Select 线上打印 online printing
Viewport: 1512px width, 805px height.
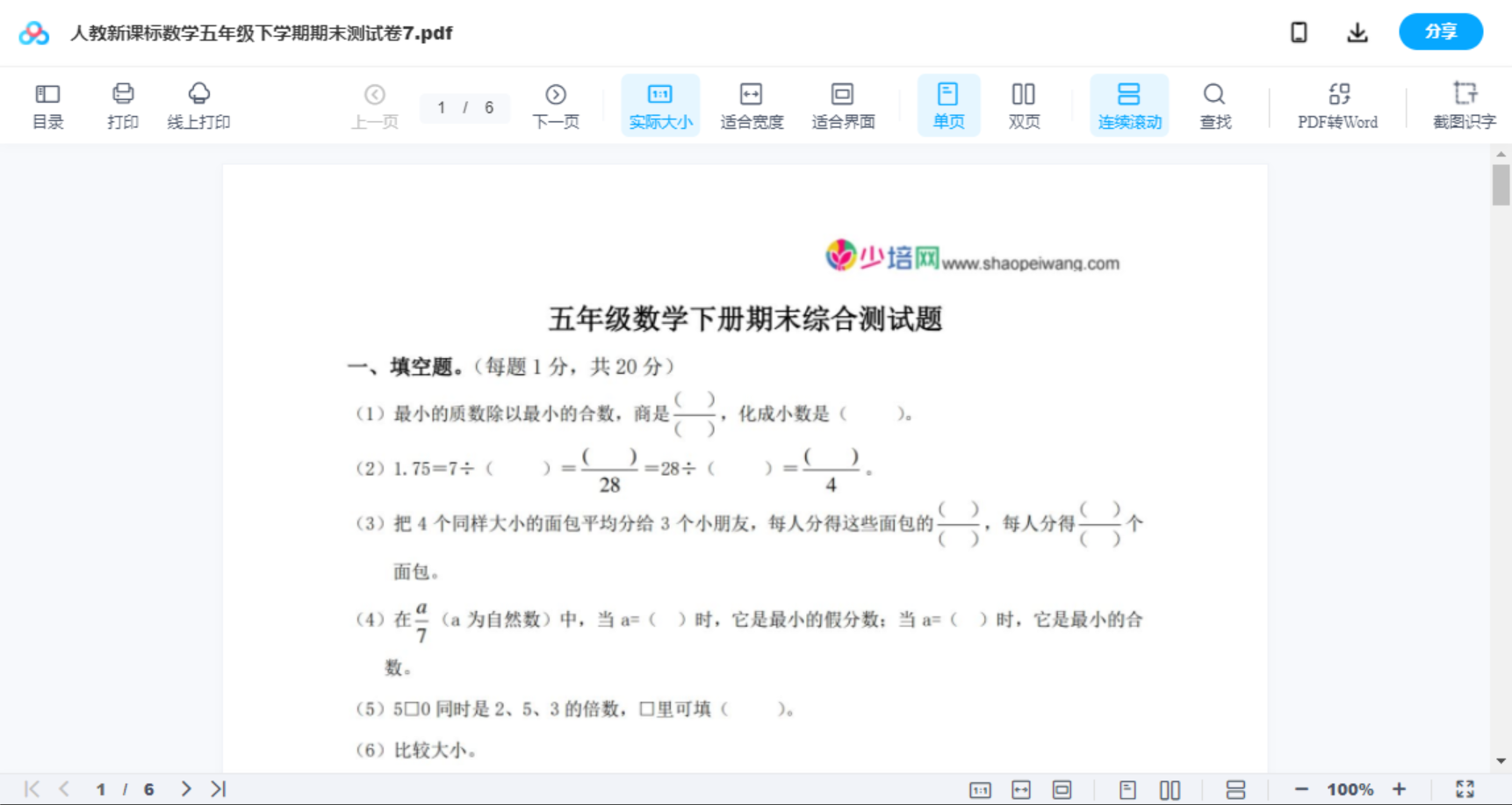(x=198, y=104)
